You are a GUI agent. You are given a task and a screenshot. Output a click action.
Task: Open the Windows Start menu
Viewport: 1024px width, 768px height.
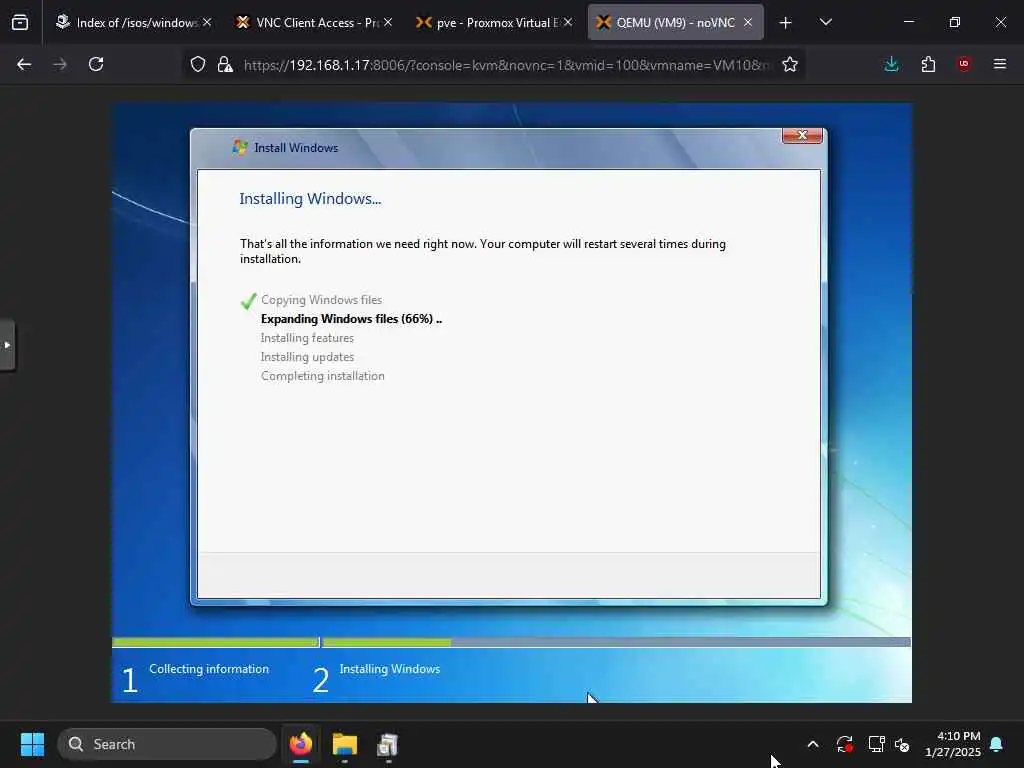pos(32,744)
